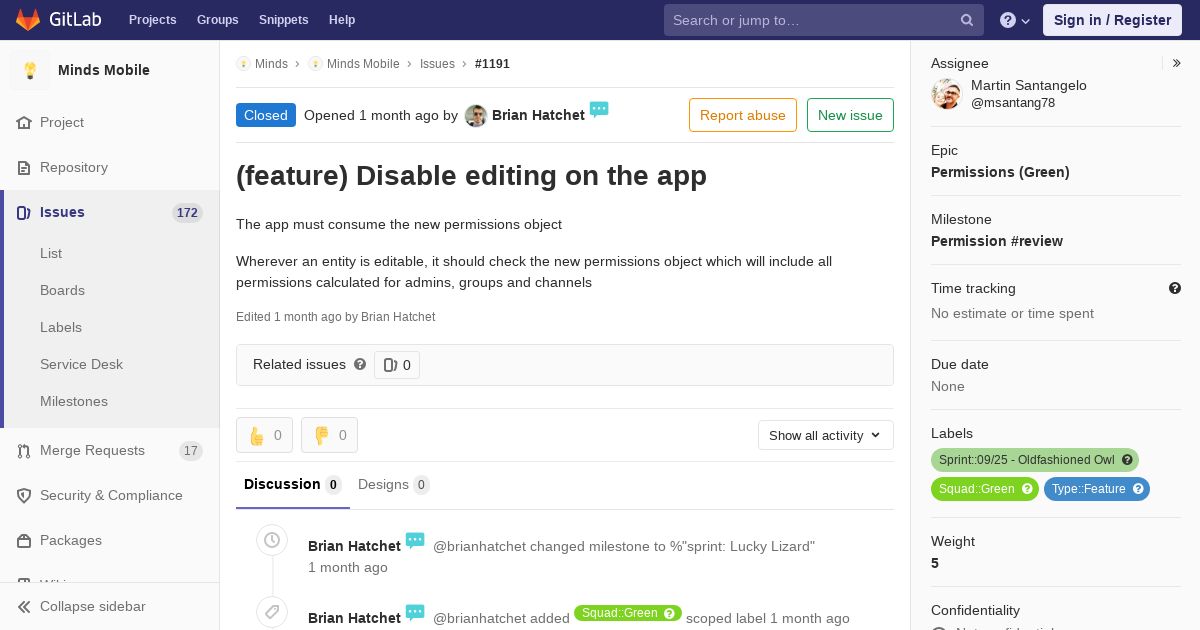Click the chat bubble icon beside author name

tap(599, 110)
